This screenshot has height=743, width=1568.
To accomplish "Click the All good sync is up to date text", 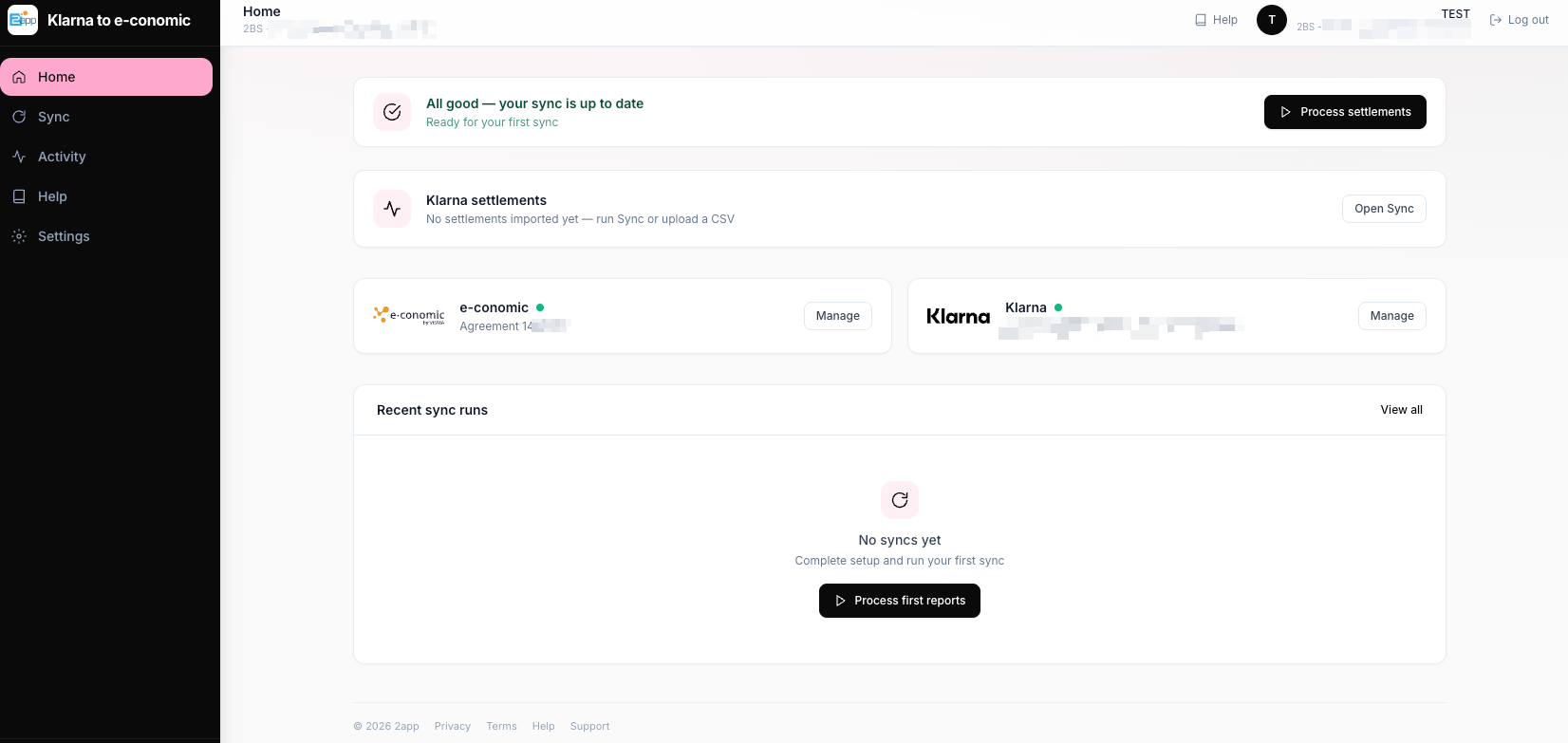I will point(534,103).
